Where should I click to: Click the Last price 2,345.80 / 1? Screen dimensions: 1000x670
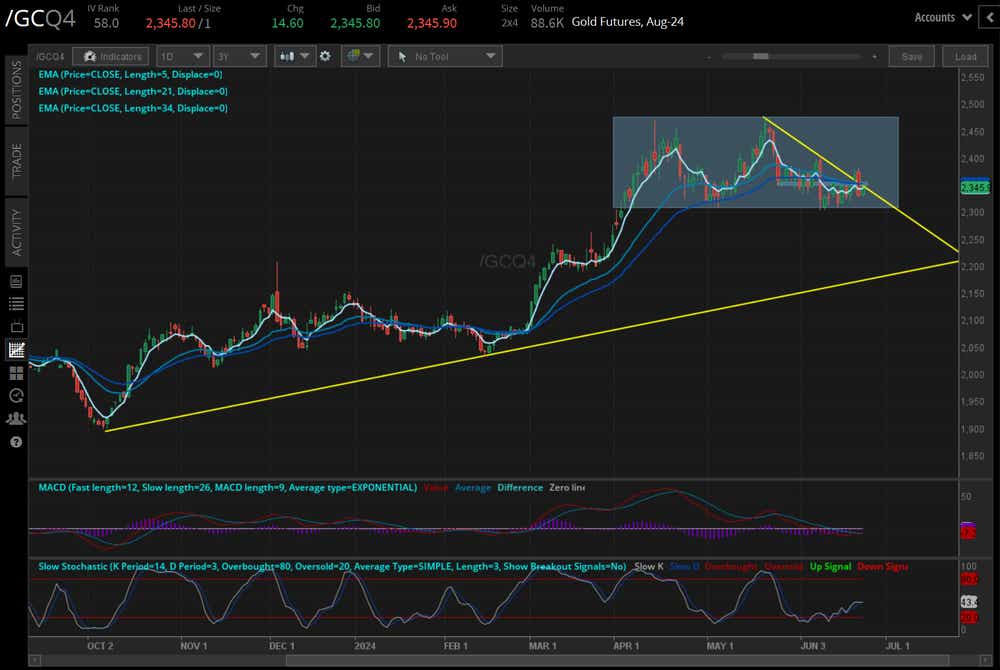pyautogui.click(x=178, y=23)
